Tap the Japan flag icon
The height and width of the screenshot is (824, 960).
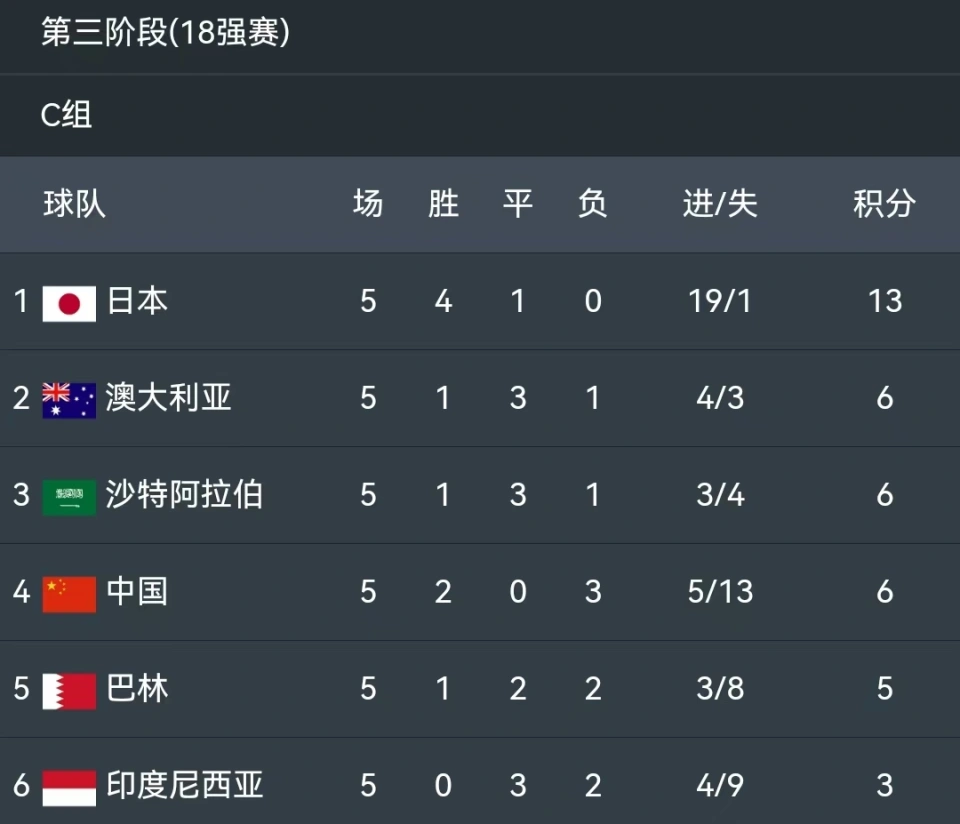point(69,304)
